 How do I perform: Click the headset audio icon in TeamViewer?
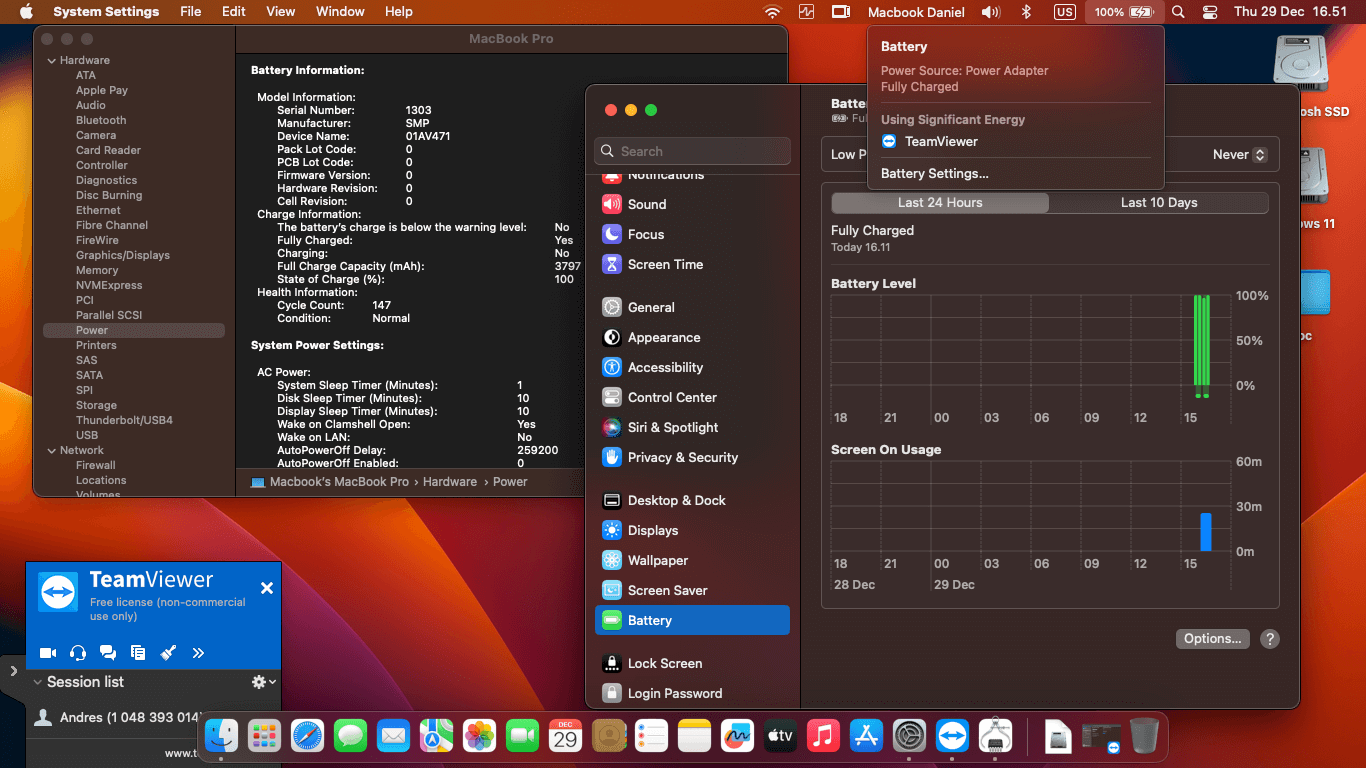tap(78, 653)
